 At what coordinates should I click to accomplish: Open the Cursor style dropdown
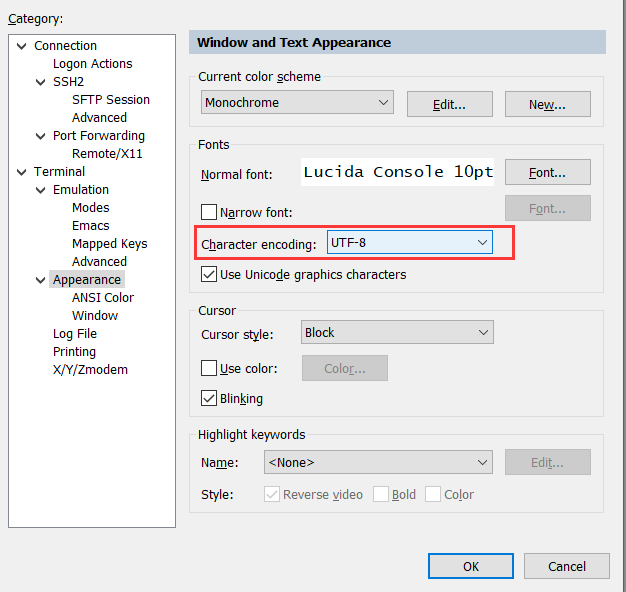point(397,332)
